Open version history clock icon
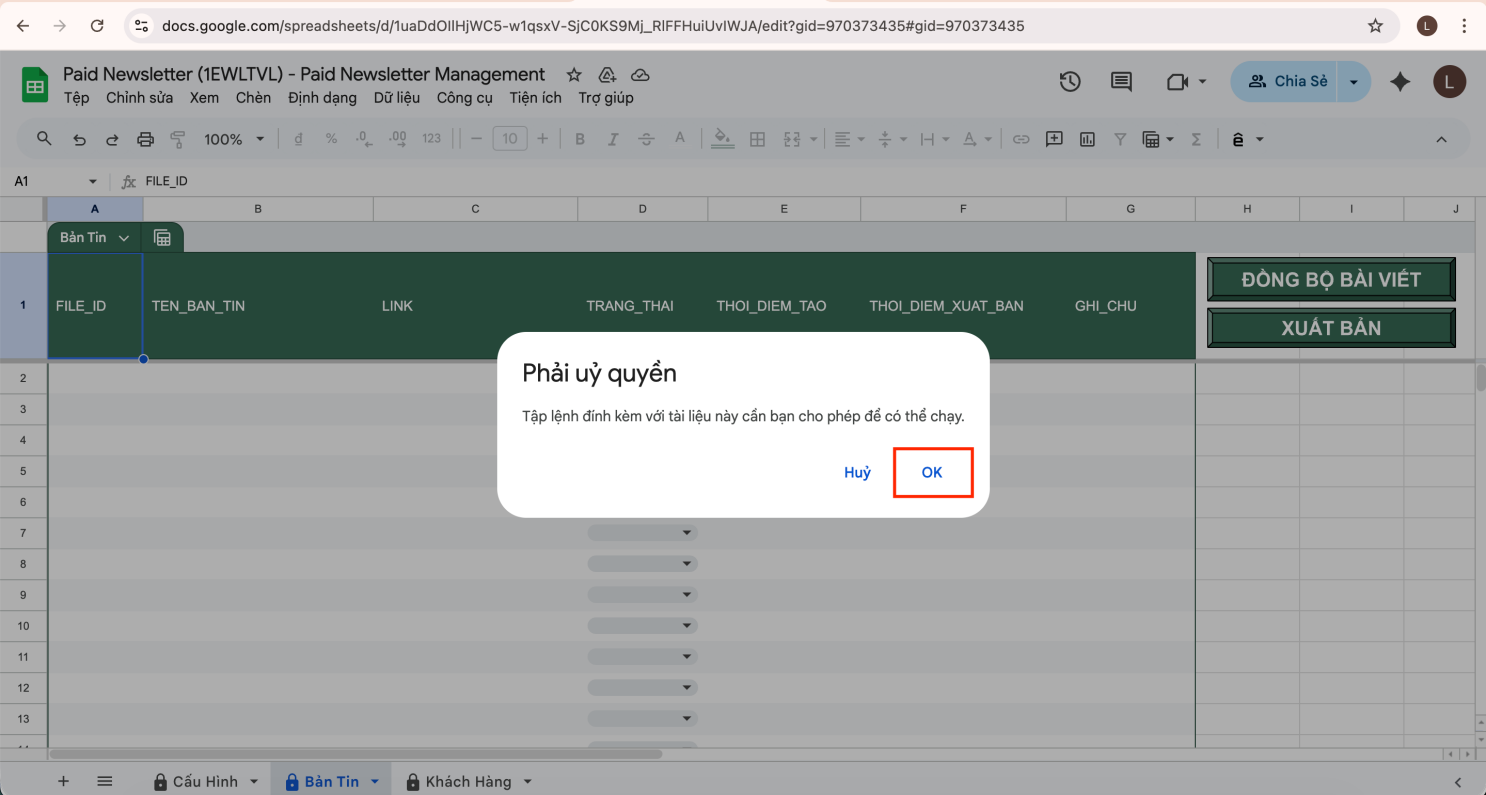The image size is (1486, 795). point(1070,81)
